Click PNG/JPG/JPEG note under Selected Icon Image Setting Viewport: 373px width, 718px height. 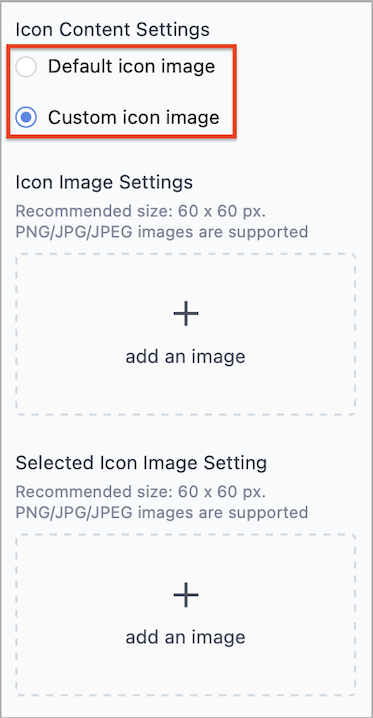(x=162, y=512)
